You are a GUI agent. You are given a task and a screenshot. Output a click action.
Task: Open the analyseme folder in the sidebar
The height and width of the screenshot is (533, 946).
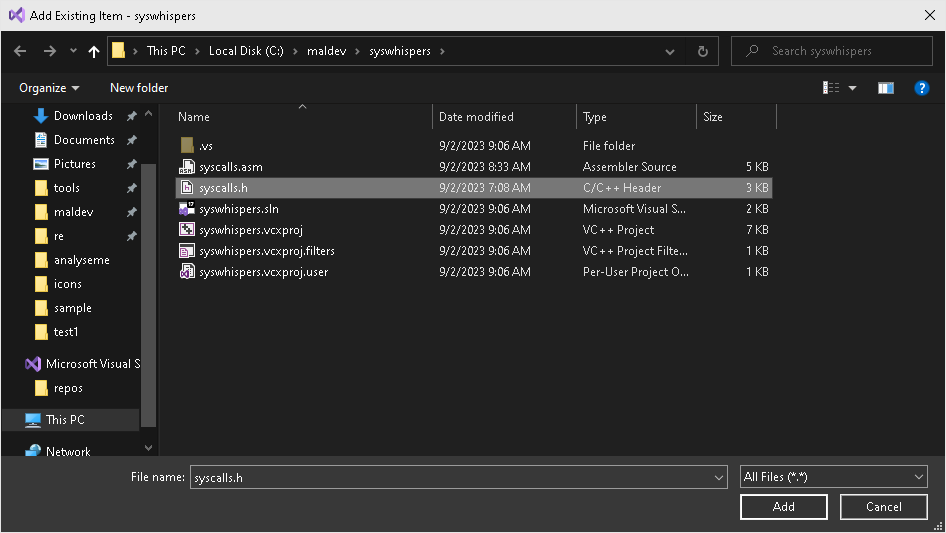click(x=81, y=260)
